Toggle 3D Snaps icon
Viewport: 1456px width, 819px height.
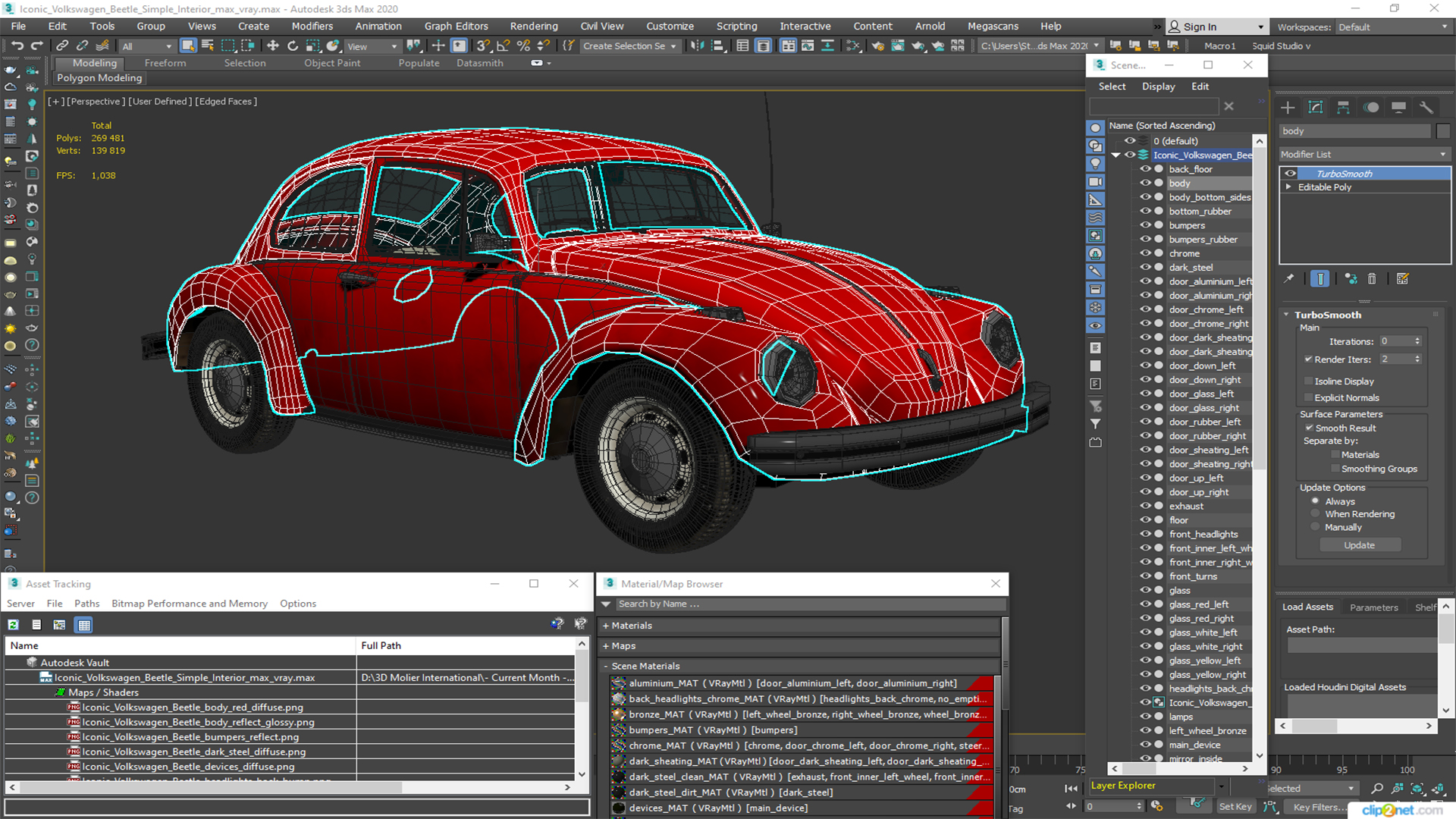[483, 46]
